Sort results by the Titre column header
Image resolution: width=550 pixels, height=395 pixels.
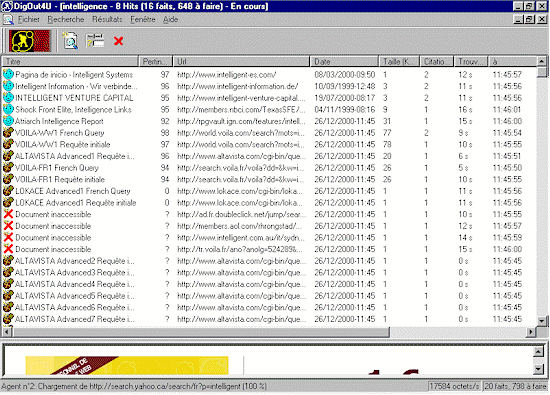point(70,61)
